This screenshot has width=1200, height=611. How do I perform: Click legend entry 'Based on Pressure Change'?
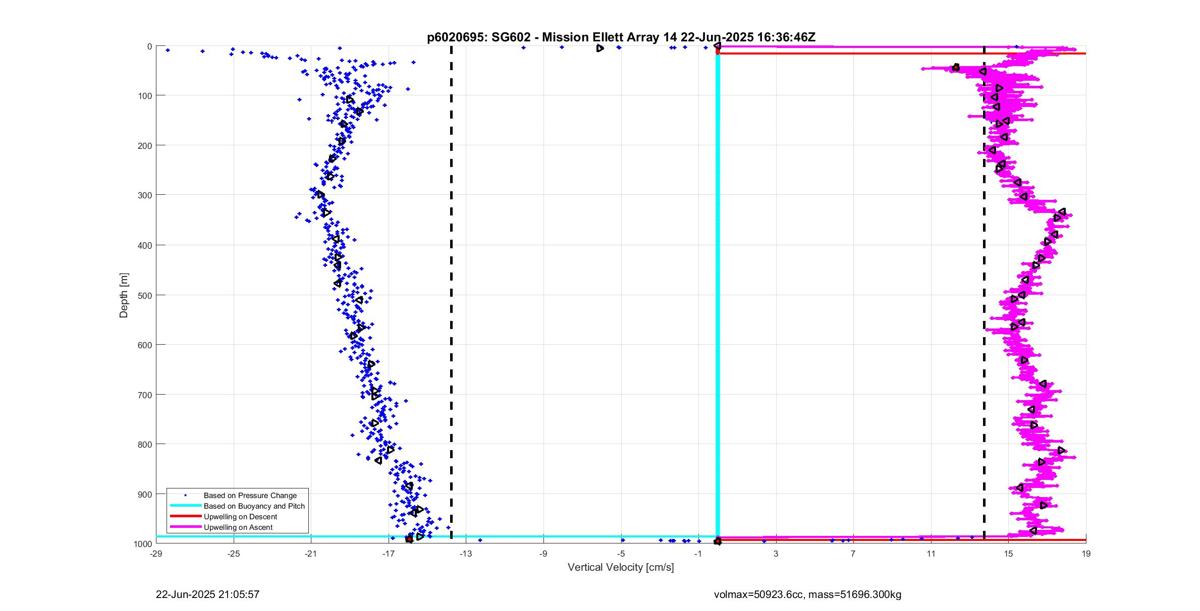click(250, 495)
